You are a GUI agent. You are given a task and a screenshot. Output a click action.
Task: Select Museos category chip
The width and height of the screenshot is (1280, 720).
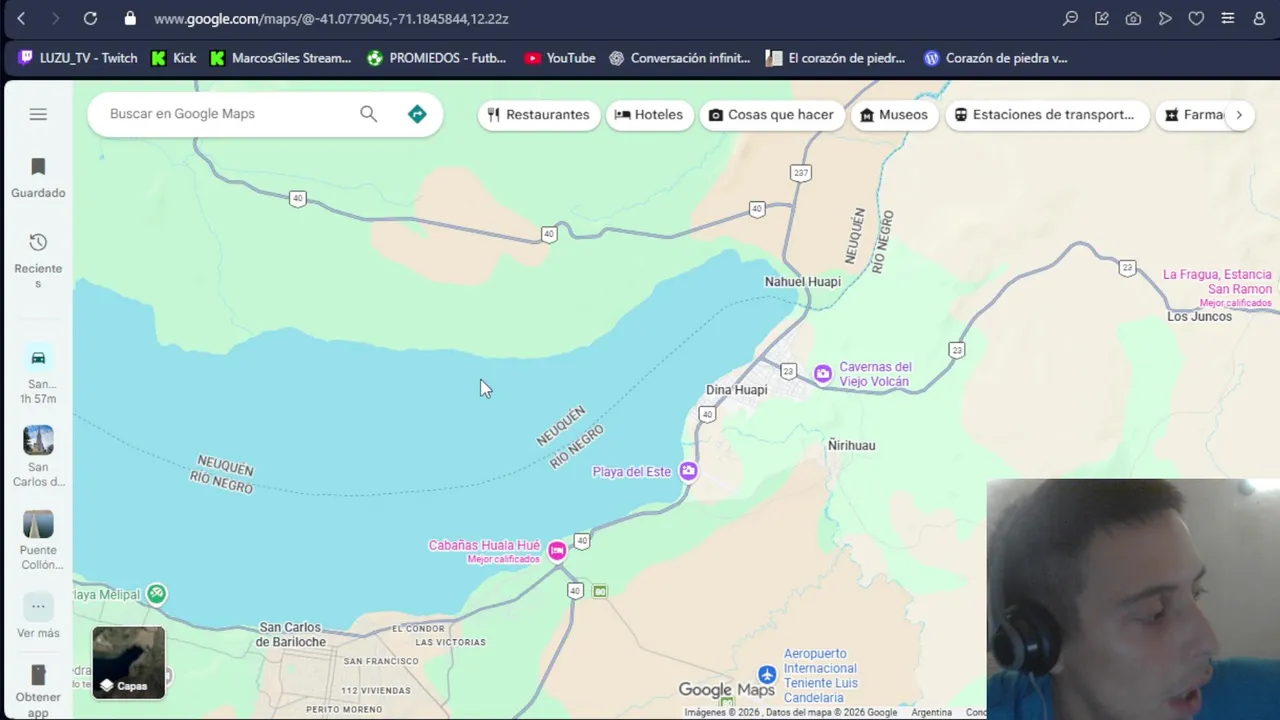pyautogui.click(x=894, y=115)
